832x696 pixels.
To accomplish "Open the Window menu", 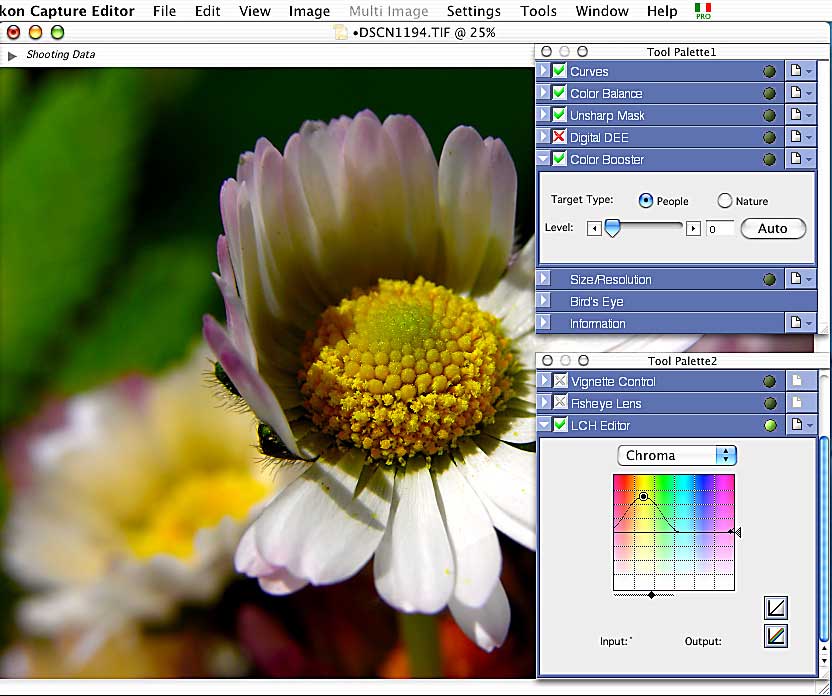I will click(602, 11).
